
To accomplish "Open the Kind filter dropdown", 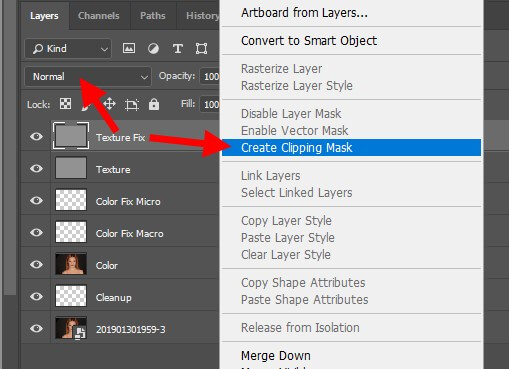I will [x=68, y=49].
